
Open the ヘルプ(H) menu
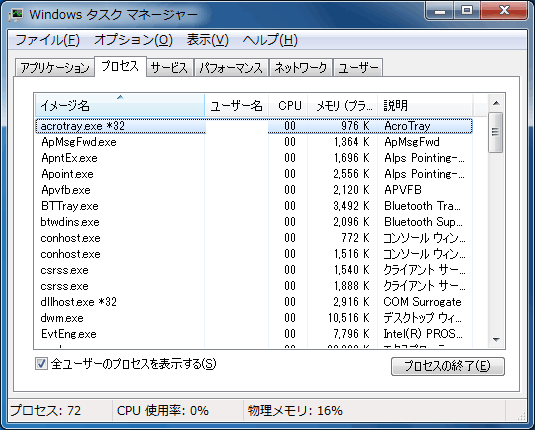tap(270, 40)
